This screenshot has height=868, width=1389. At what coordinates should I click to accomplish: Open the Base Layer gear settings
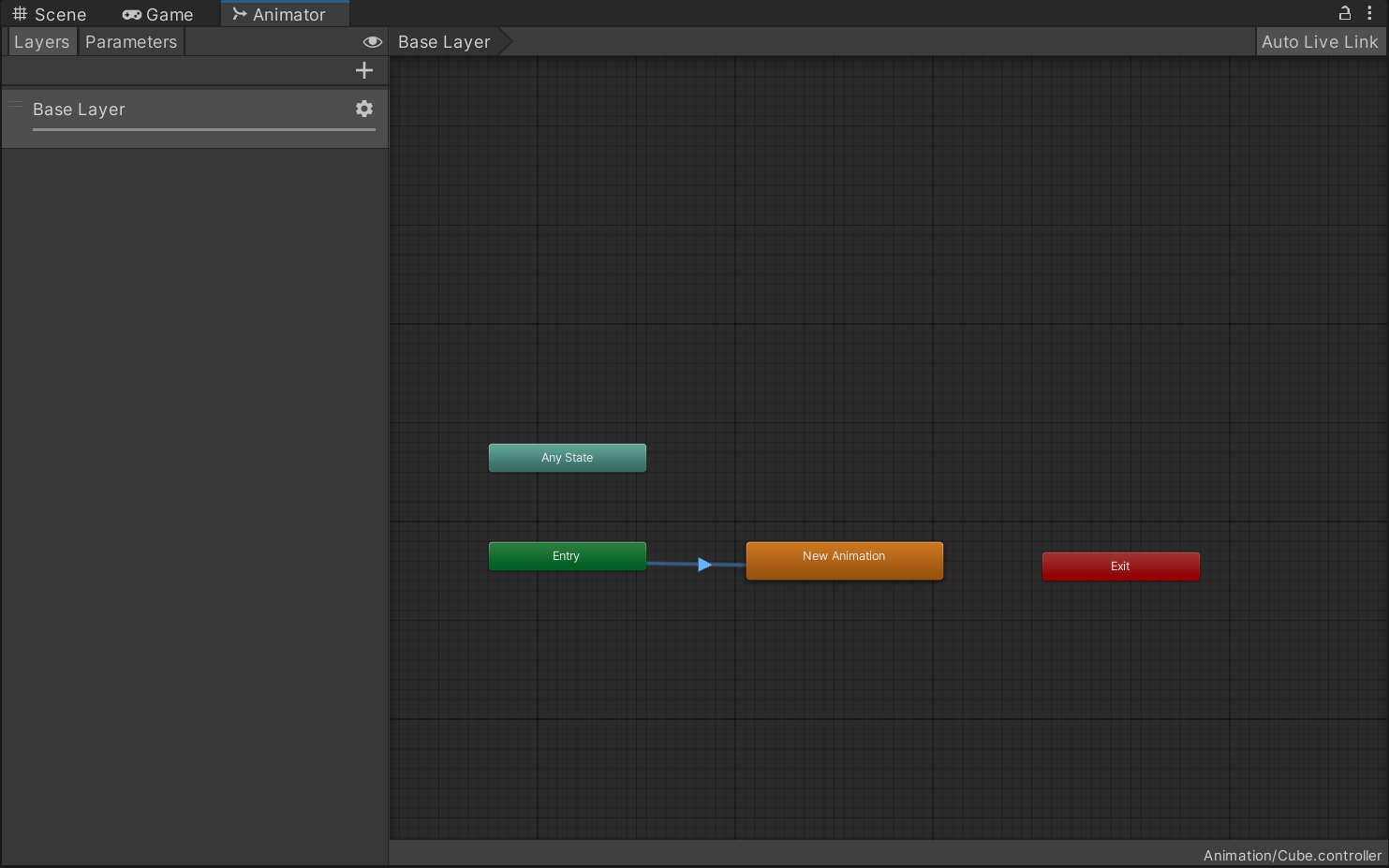pyautogui.click(x=364, y=109)
